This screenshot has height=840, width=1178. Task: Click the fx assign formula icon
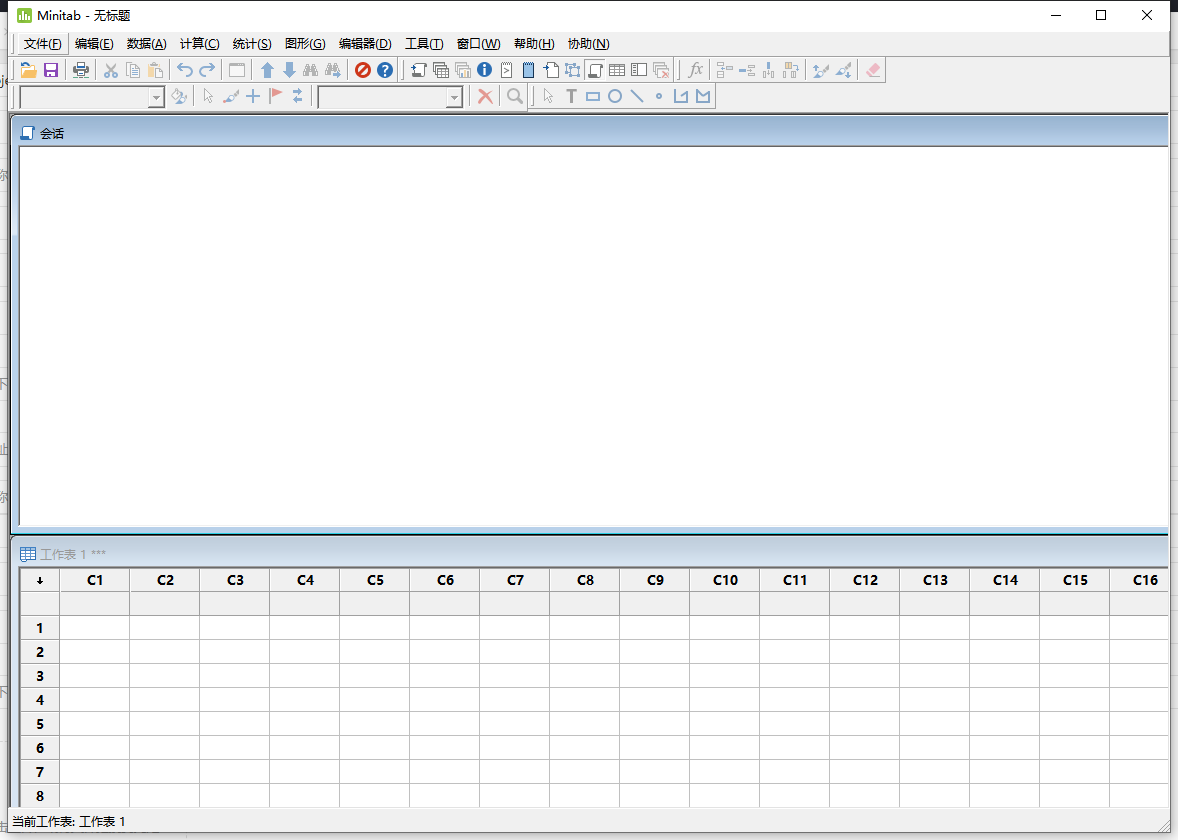click(696, 70)
